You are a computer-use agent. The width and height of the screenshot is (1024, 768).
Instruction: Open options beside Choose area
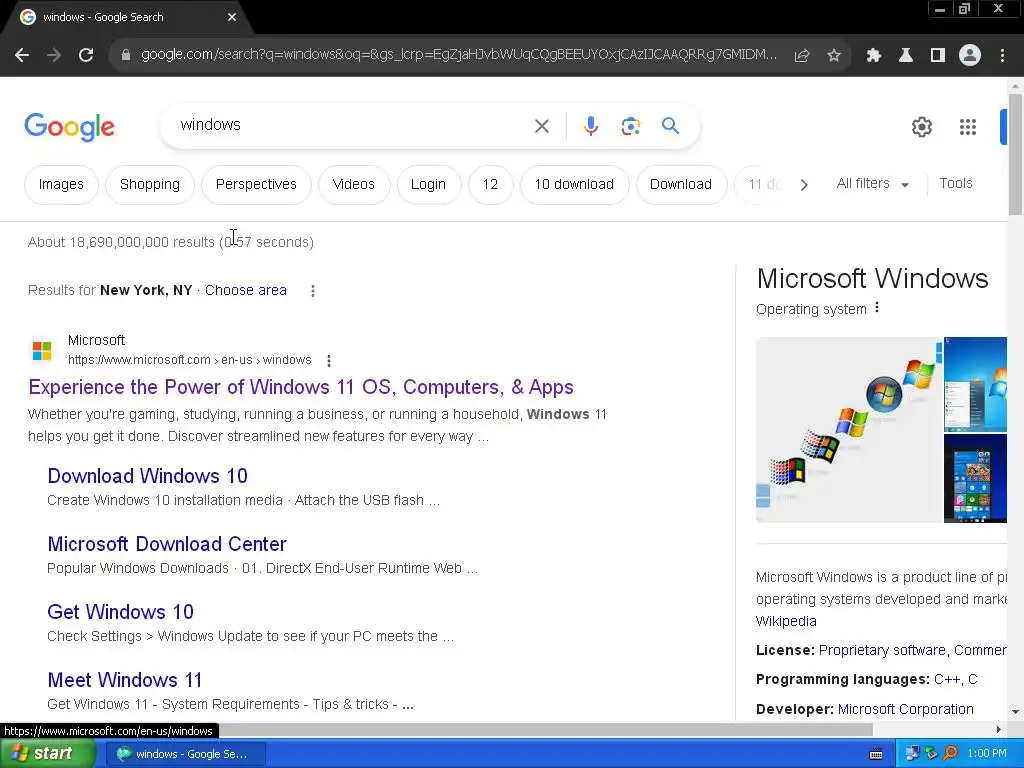coord(313,291)
